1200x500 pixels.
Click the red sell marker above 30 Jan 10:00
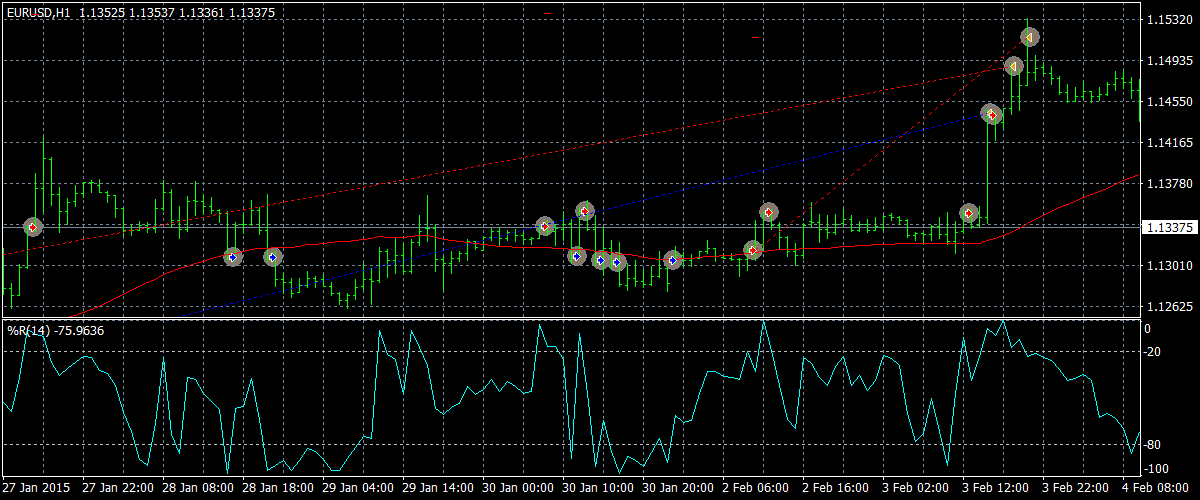point(585,211)
